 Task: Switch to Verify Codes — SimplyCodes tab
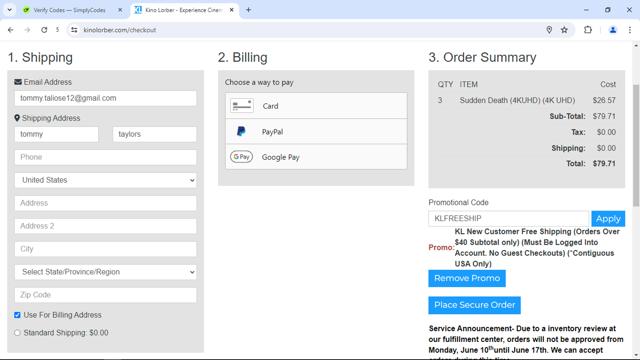(x=69, y=10)
